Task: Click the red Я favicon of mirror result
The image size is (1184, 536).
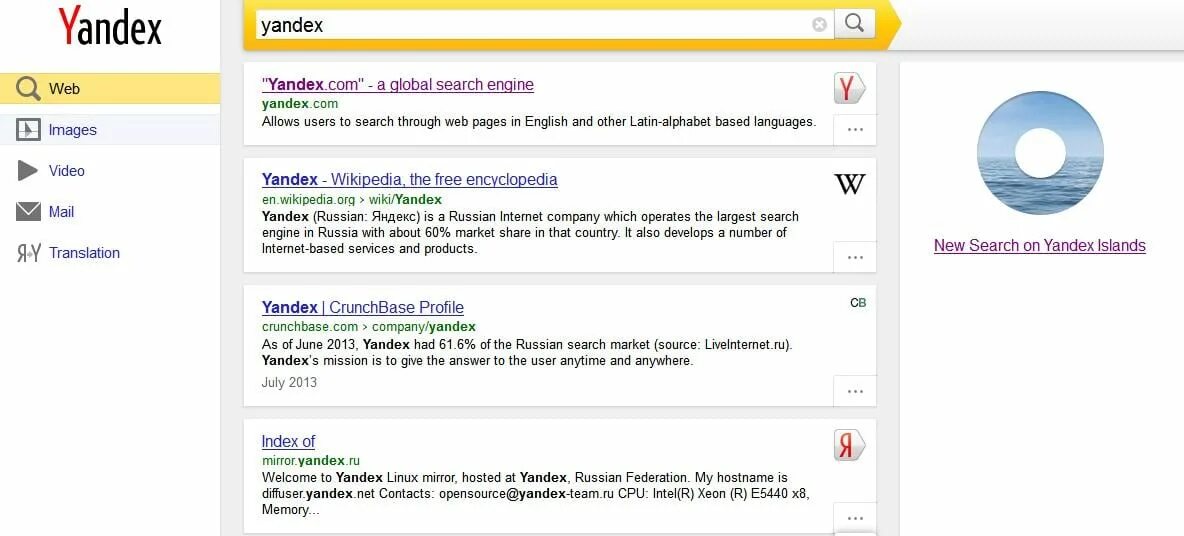Action: click(849, 445)
